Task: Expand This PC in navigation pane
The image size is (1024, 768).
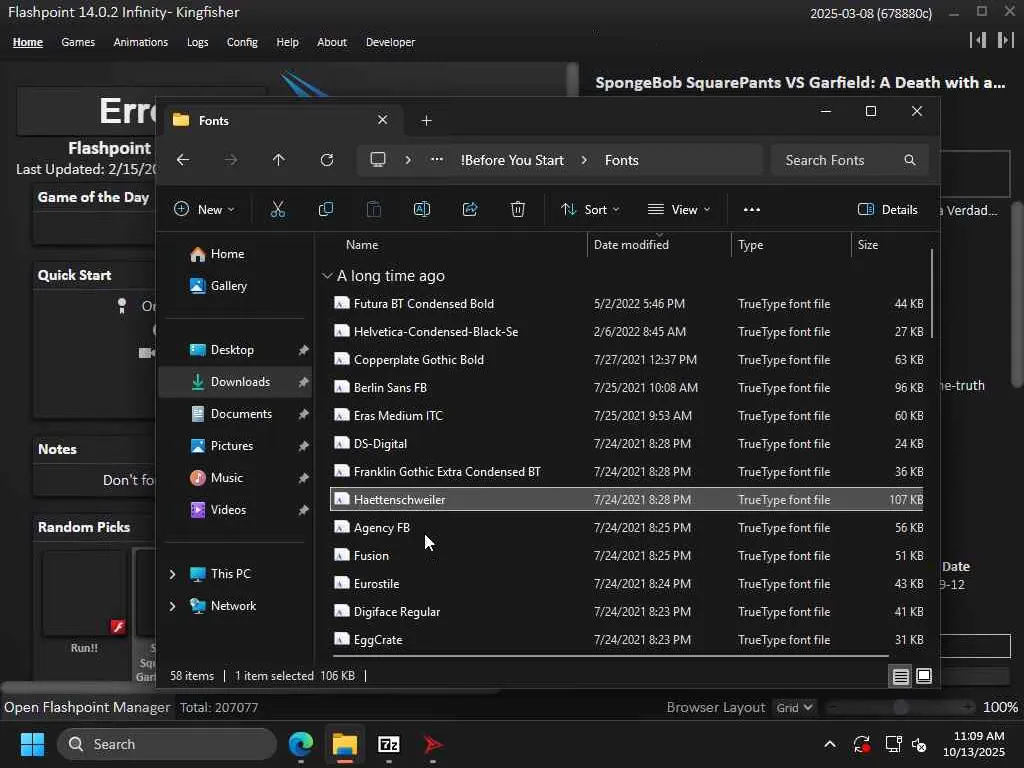Action: (172, 574)
